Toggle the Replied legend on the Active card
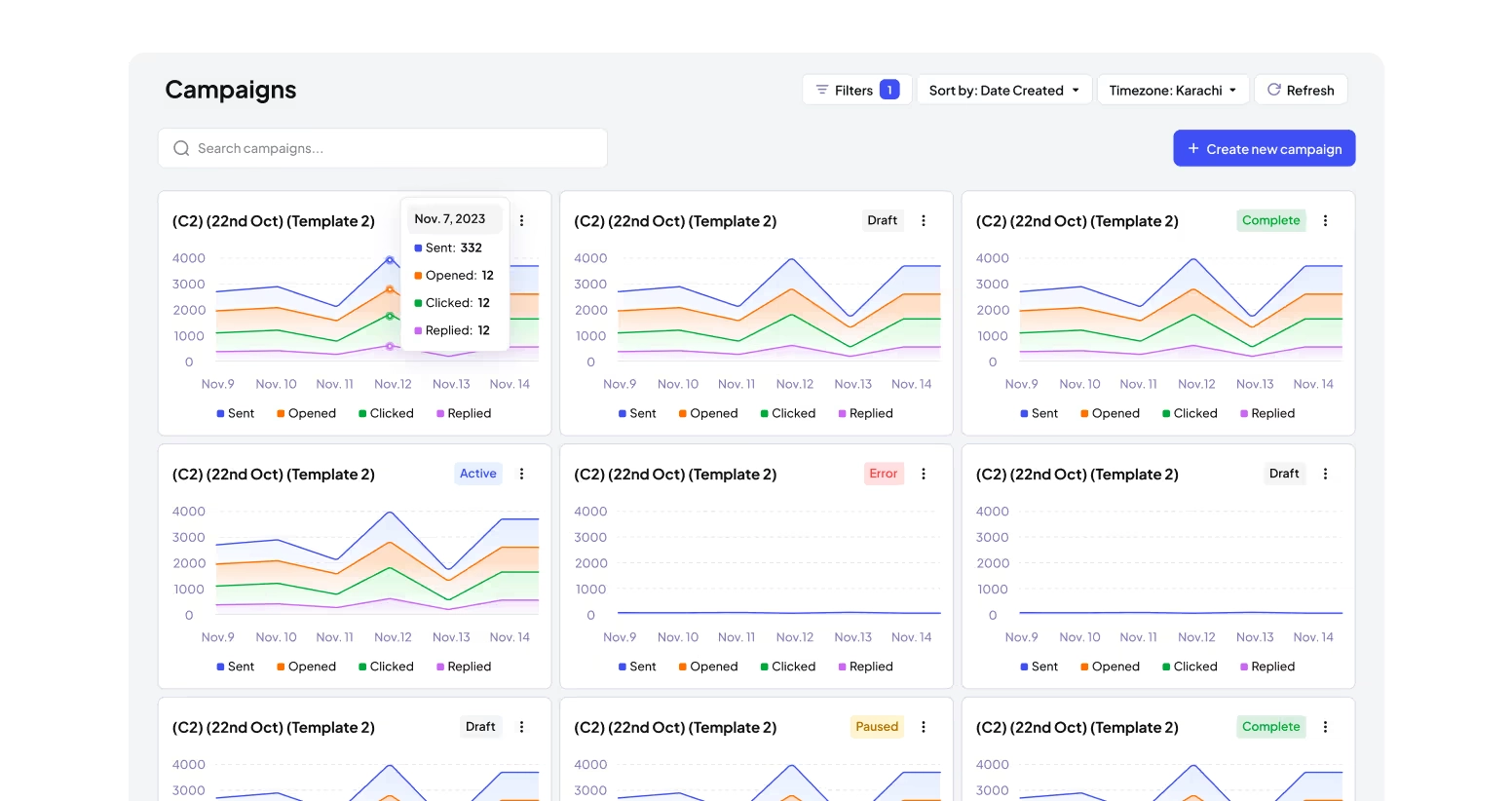The width and height of the screenshot is (1512, 801). point(464,667)
